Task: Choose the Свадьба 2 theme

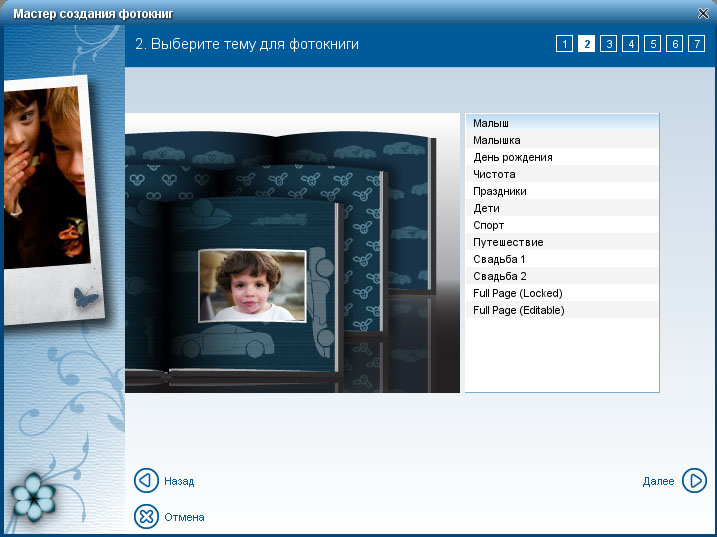Action: [562, 276]
